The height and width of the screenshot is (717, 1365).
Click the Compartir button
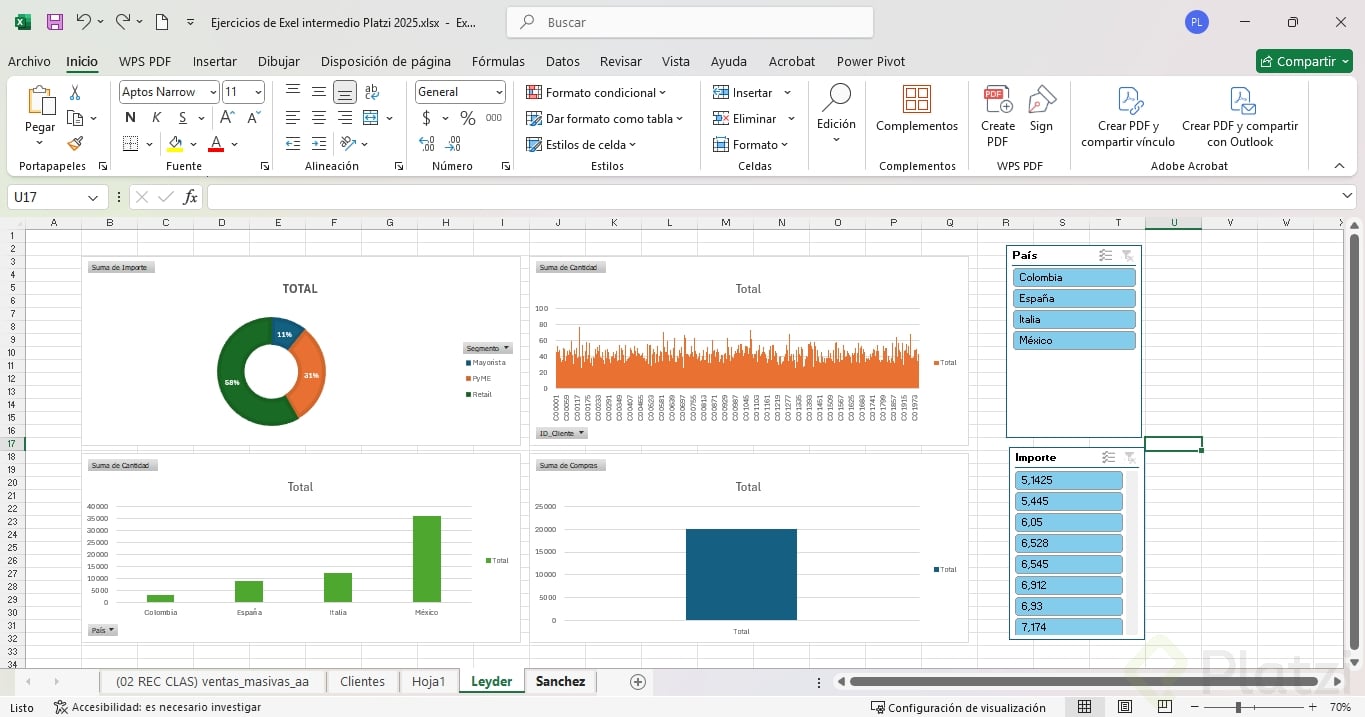tap(1304, 61)
